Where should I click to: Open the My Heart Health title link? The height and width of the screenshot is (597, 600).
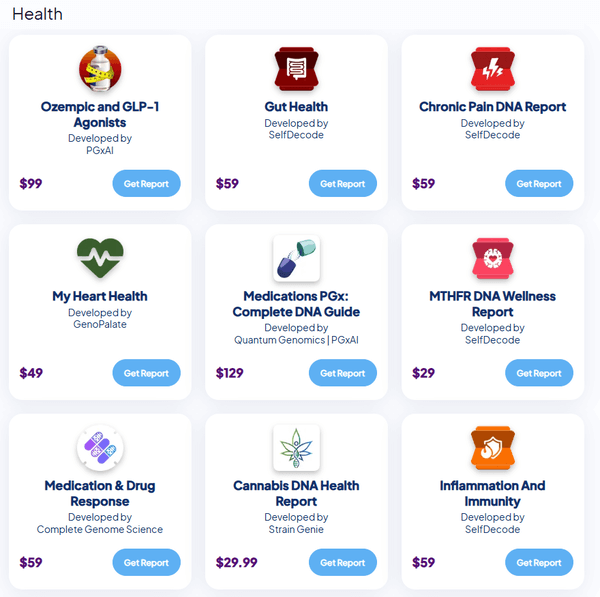point(100,296)
